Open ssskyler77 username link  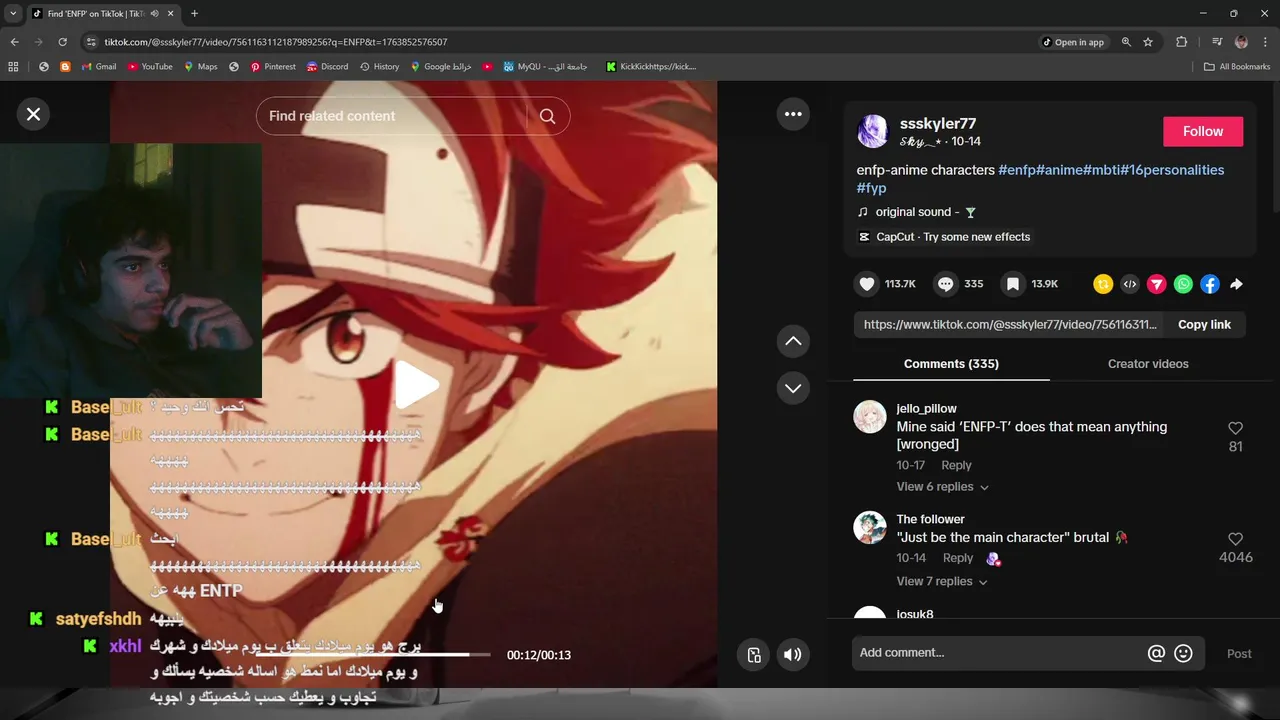pos(938,123)
